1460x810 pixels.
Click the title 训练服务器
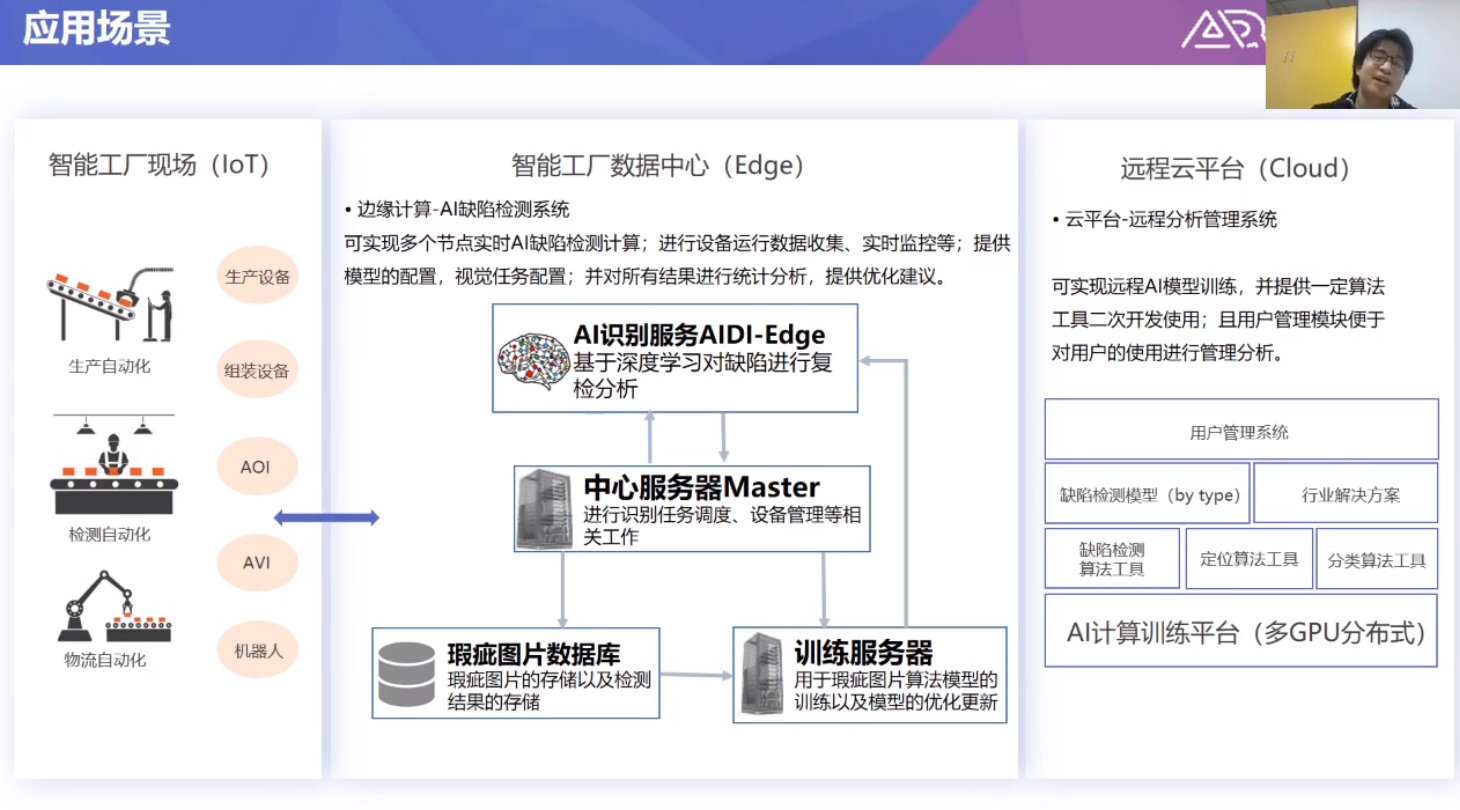(864, 653)
